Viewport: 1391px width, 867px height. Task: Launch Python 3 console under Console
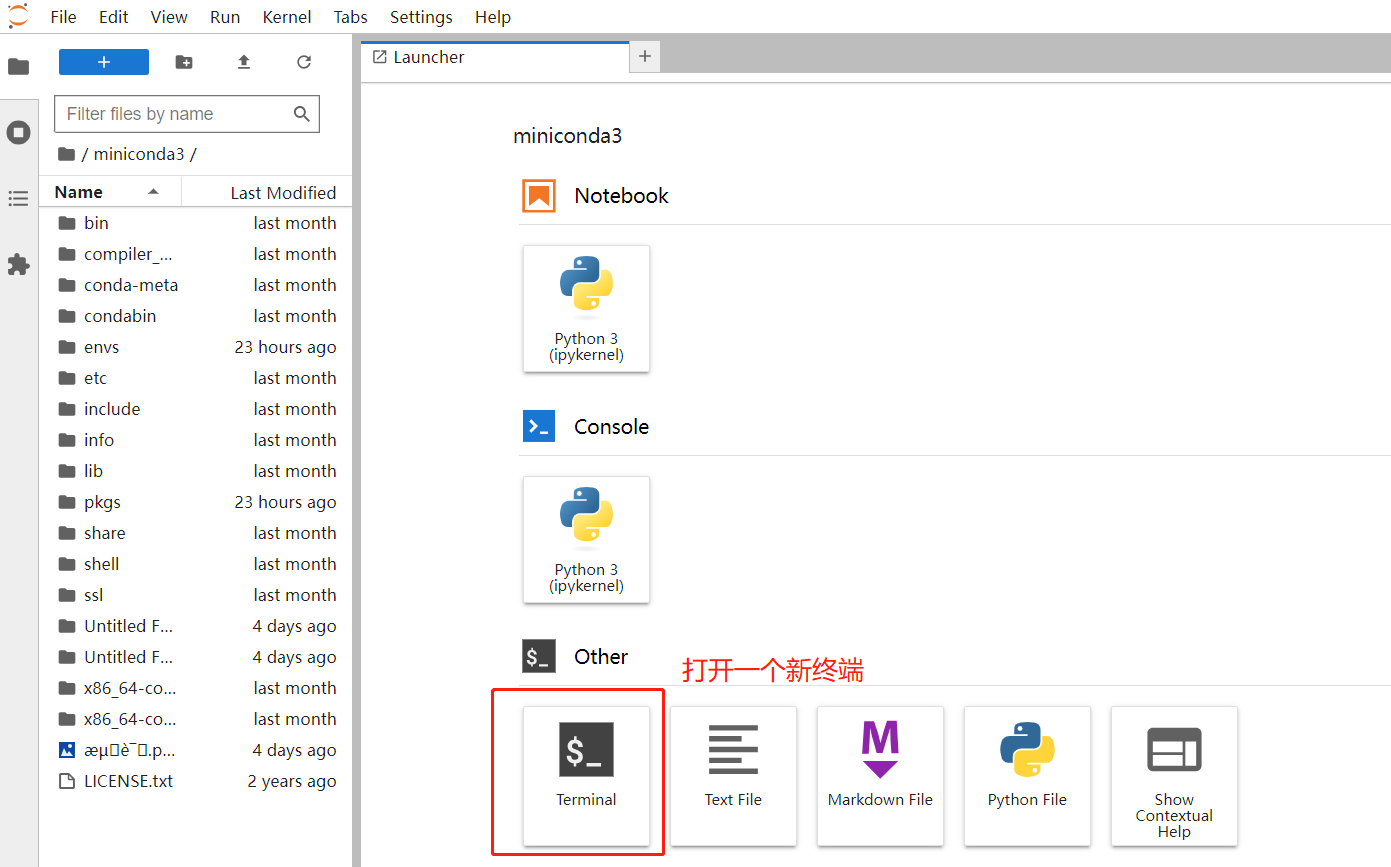[586, 540]
